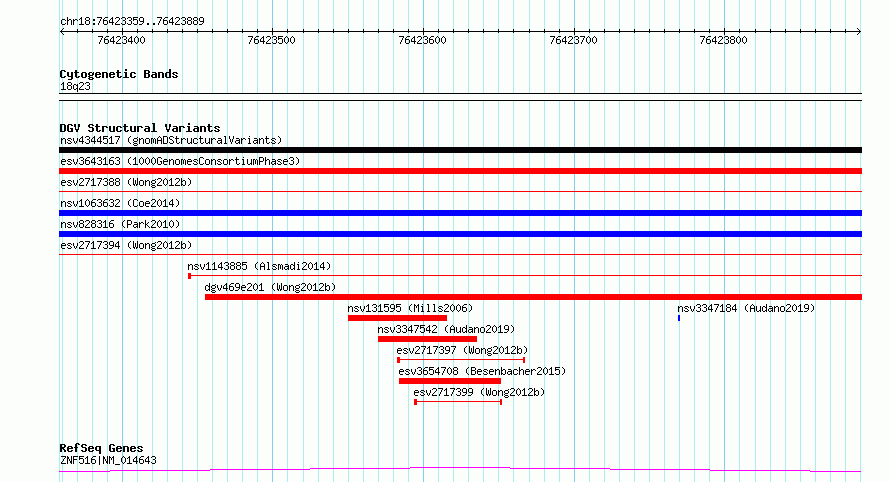Open variant esv2717397 (Wong2012b) label
The height and width of the screenshot is (482, 890).
(462, 350)
